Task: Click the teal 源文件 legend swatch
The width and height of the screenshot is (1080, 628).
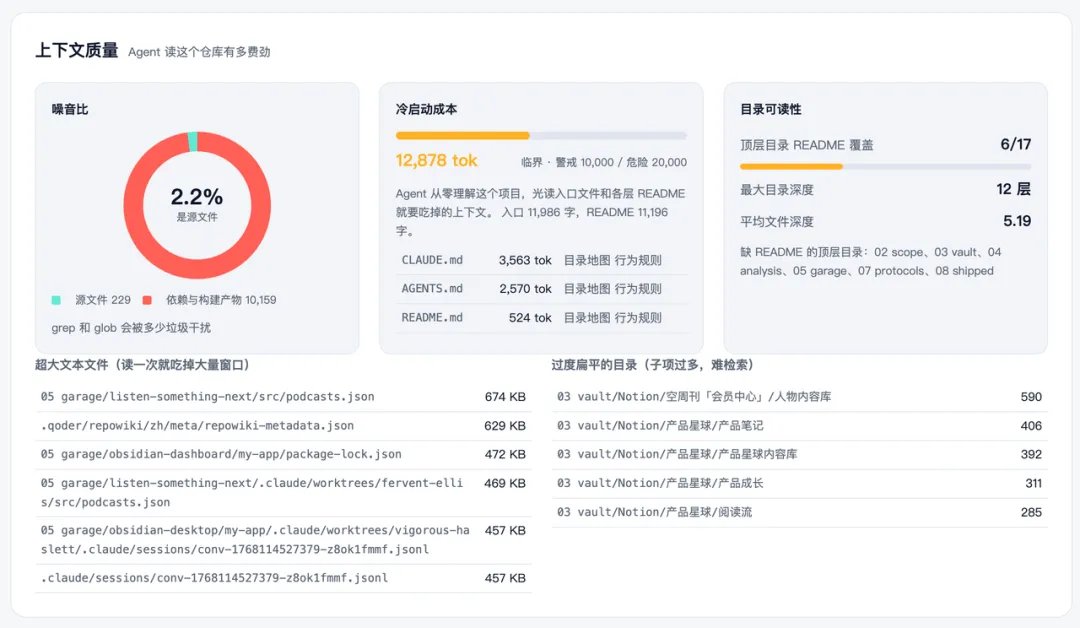Action: [x=56, y=300]
